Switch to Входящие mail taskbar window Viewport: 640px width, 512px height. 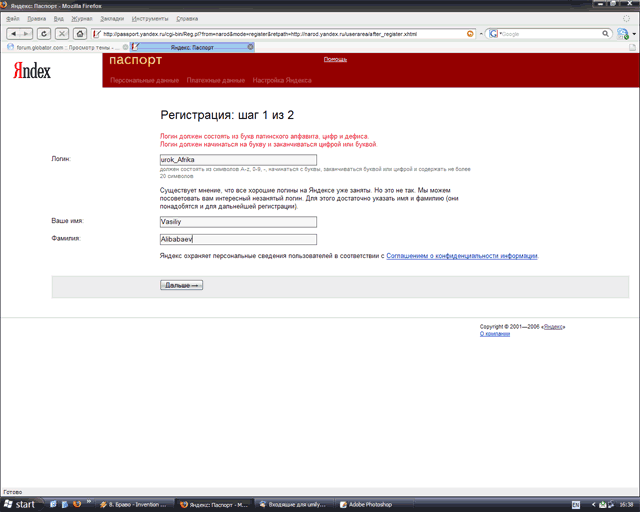(x=293, y=505)
